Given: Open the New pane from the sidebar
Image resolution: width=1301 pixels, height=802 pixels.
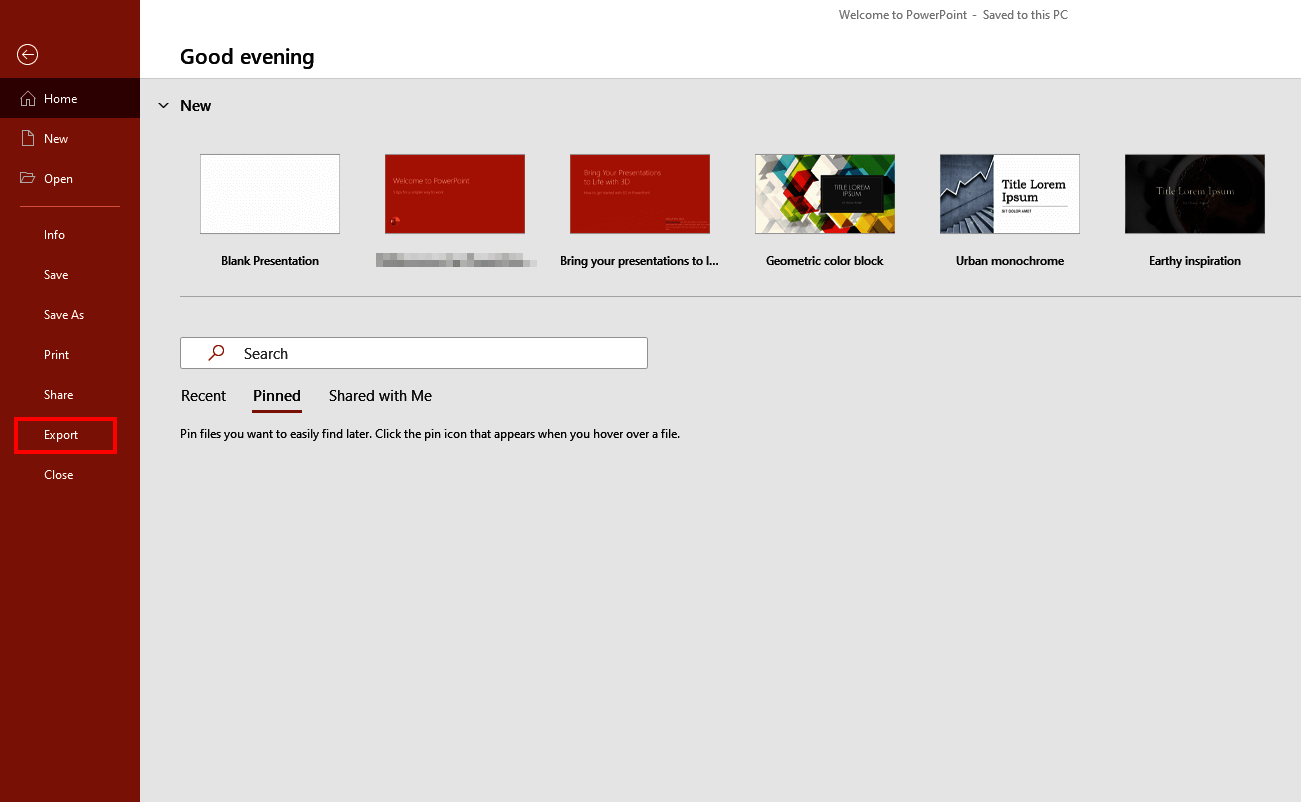Looking at the screenshot, I should 56,138.
